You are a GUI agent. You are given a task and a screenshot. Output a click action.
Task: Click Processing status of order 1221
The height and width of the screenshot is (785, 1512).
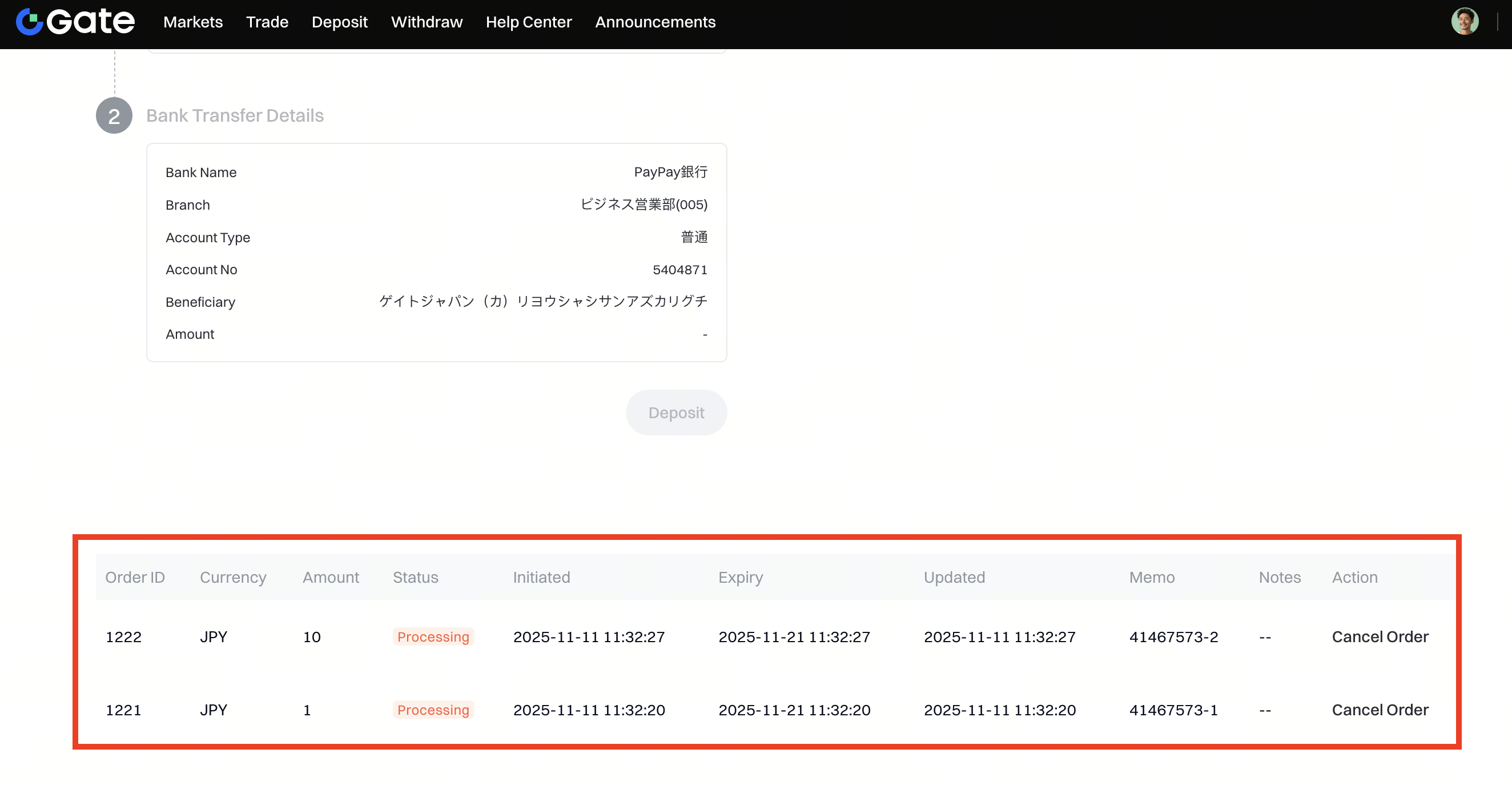point(433,709)
